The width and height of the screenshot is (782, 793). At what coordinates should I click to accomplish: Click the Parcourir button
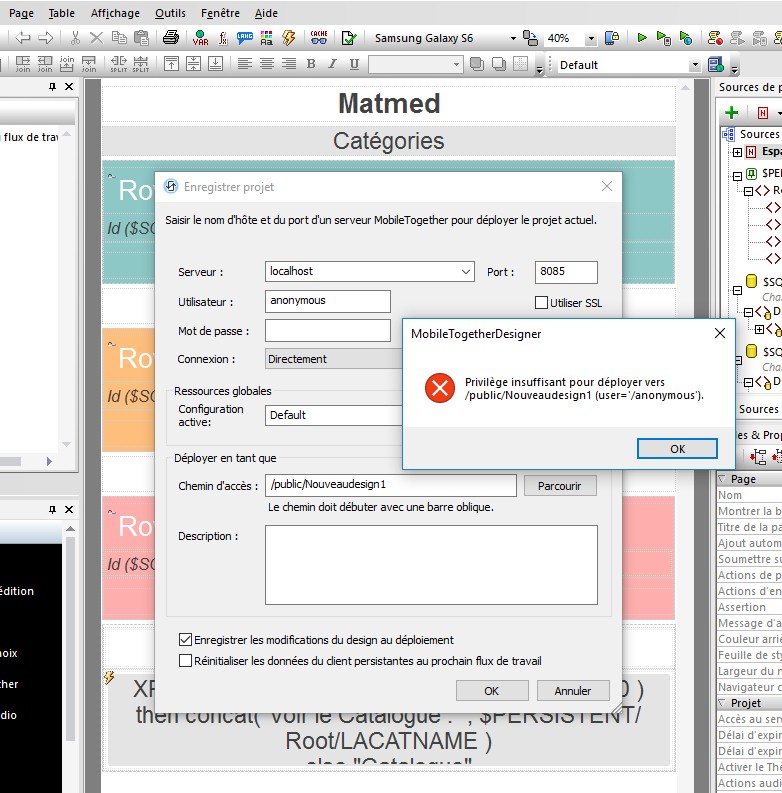560,485
